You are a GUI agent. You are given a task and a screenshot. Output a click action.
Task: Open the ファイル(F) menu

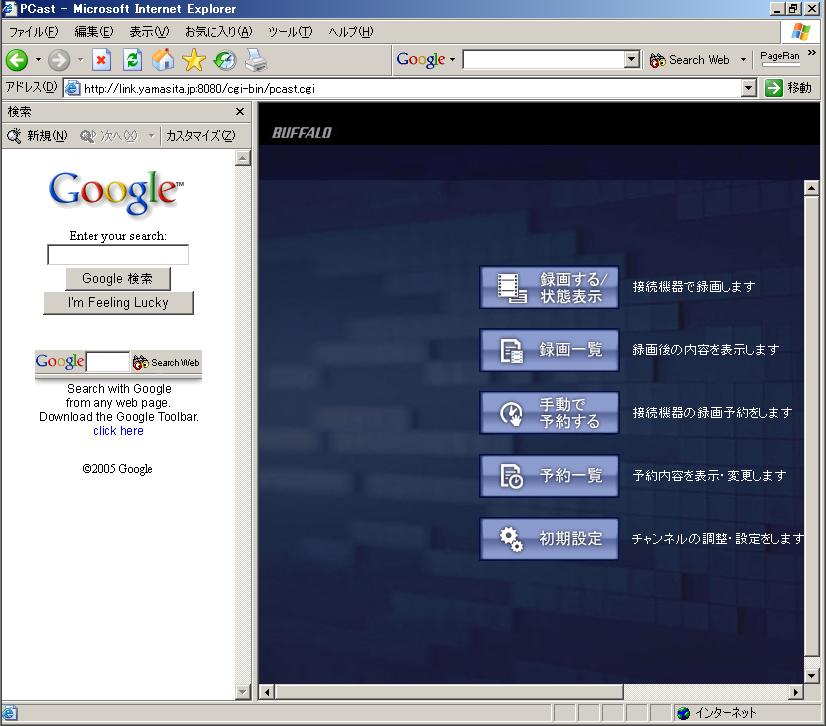[x=34, y=32]
